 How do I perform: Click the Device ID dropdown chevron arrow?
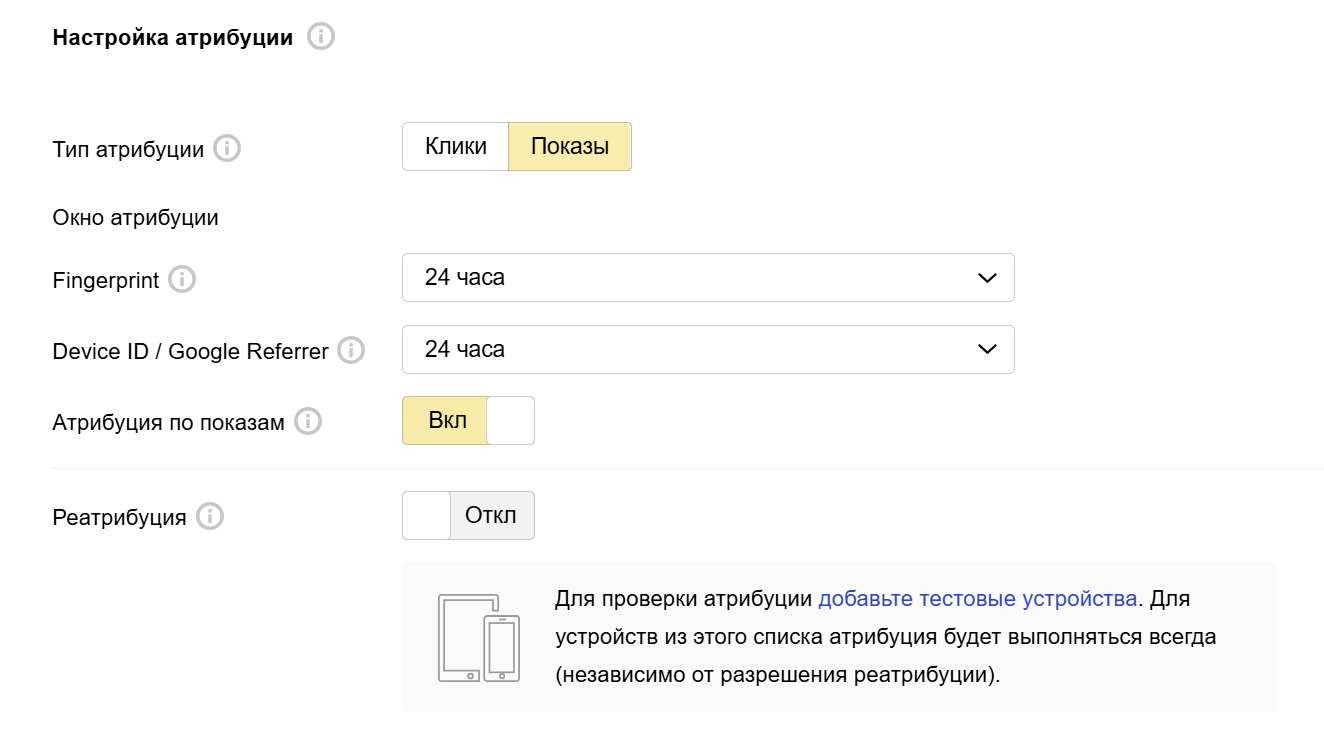pyautogui.click(x=986, y=350)
